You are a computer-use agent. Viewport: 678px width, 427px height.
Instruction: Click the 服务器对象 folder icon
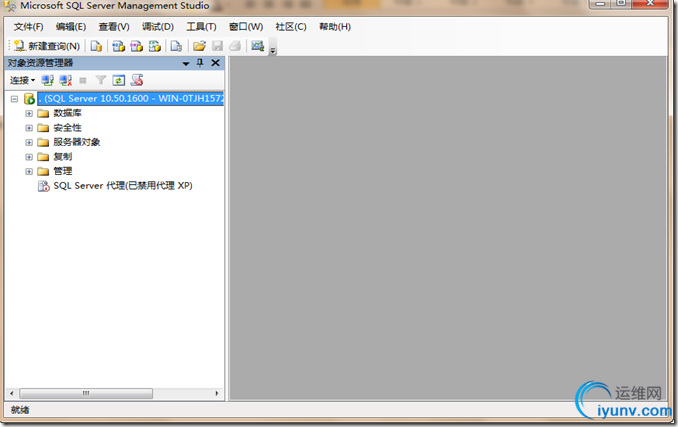tap(43, 142)
